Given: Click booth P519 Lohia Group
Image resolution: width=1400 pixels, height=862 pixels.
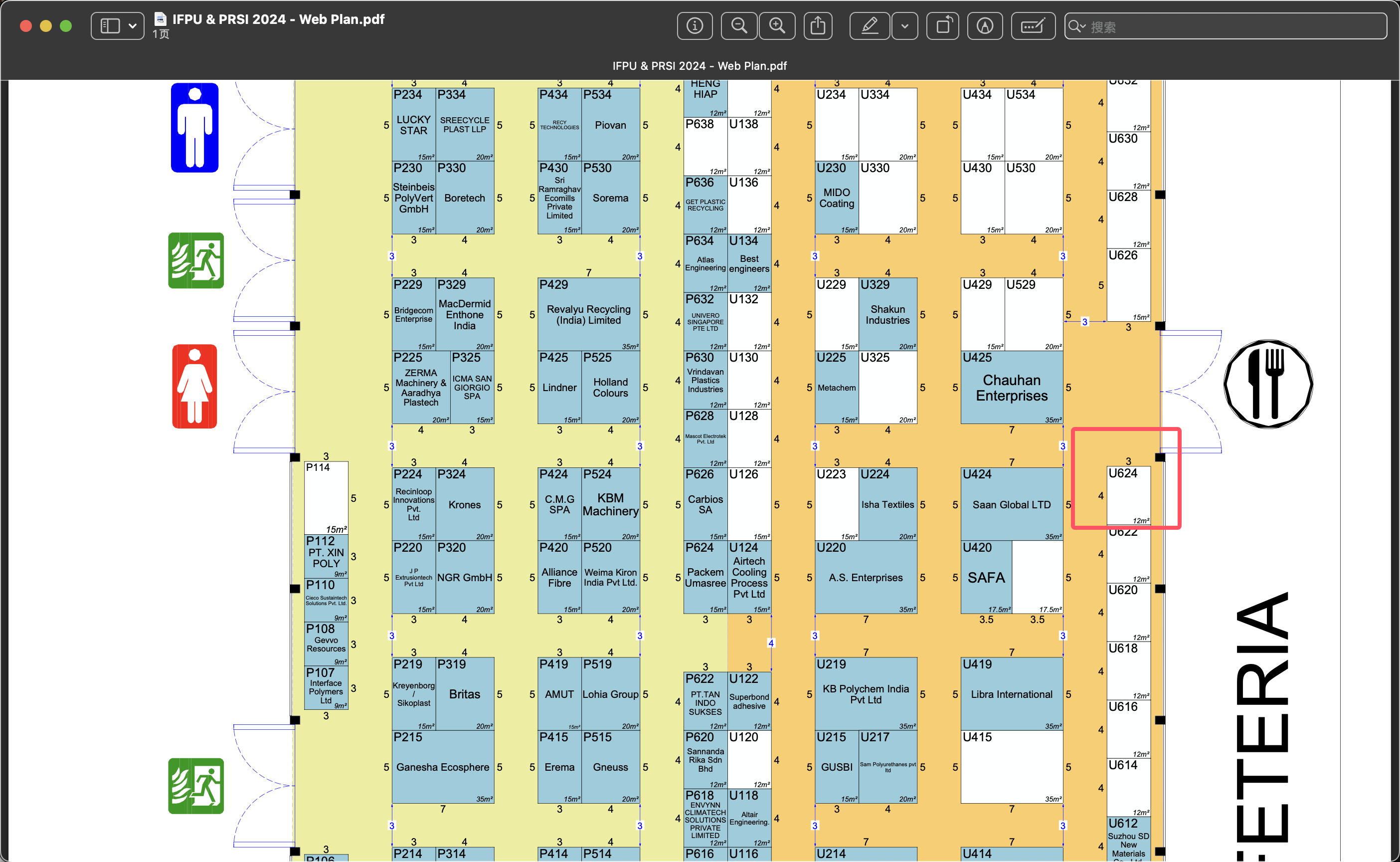Looking at the screenshot, I should [x=611, y=694].
